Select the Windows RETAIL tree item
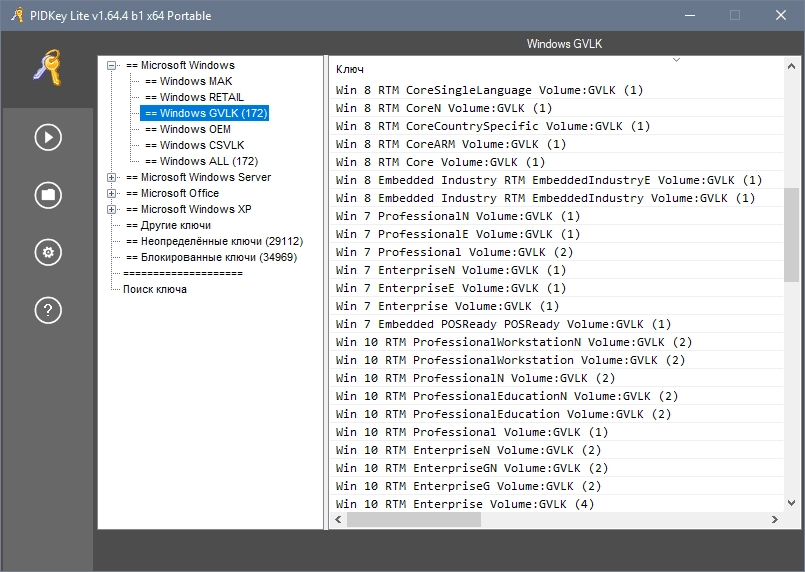Image resolution: width=805 pixels, height=572 pixels. (x=194, y=97)
